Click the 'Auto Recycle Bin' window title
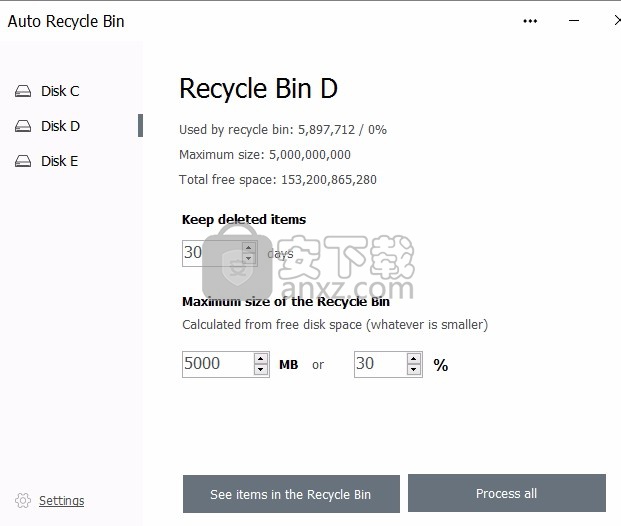This screenshot has height=526, width=621. tap(66, 21)
